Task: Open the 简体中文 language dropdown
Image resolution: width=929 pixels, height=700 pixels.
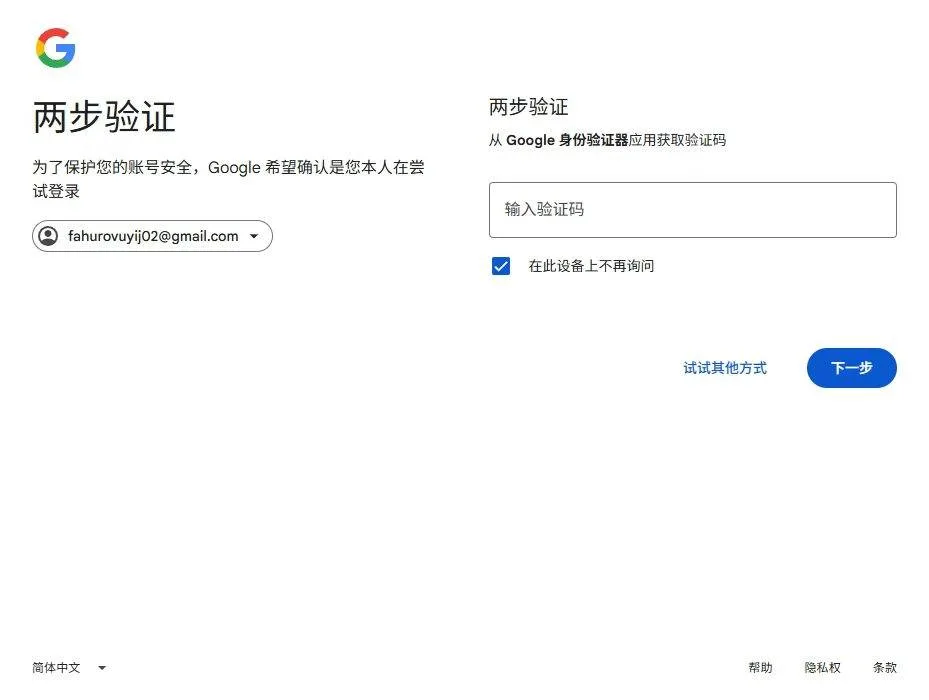Action: coord(69,668)
